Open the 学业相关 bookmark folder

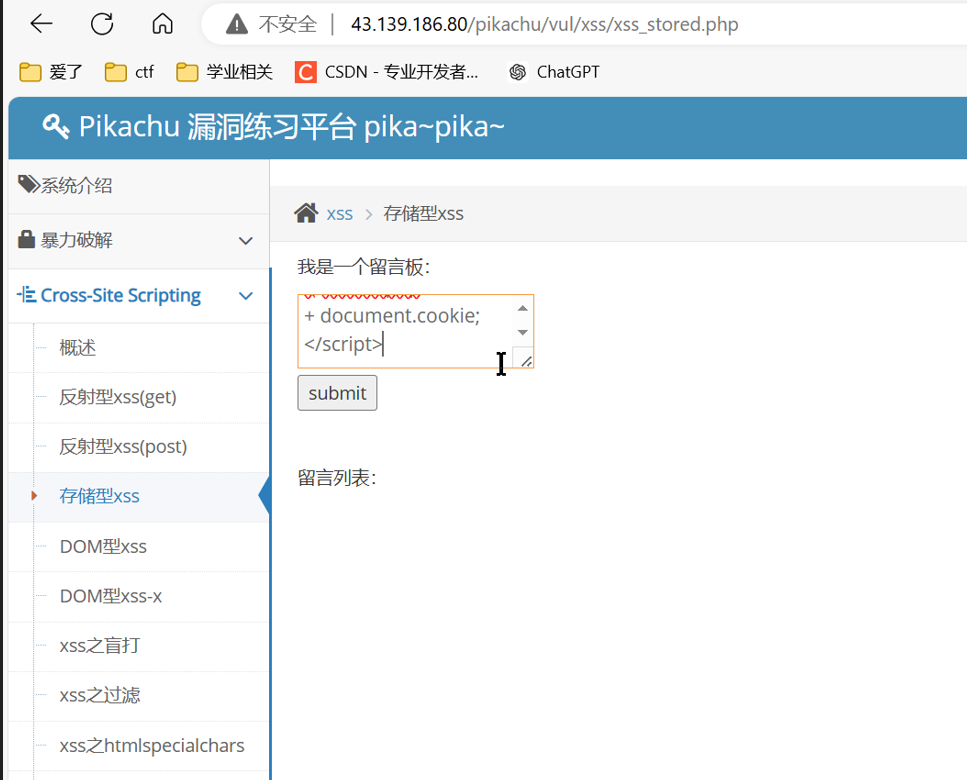point(224,72)
